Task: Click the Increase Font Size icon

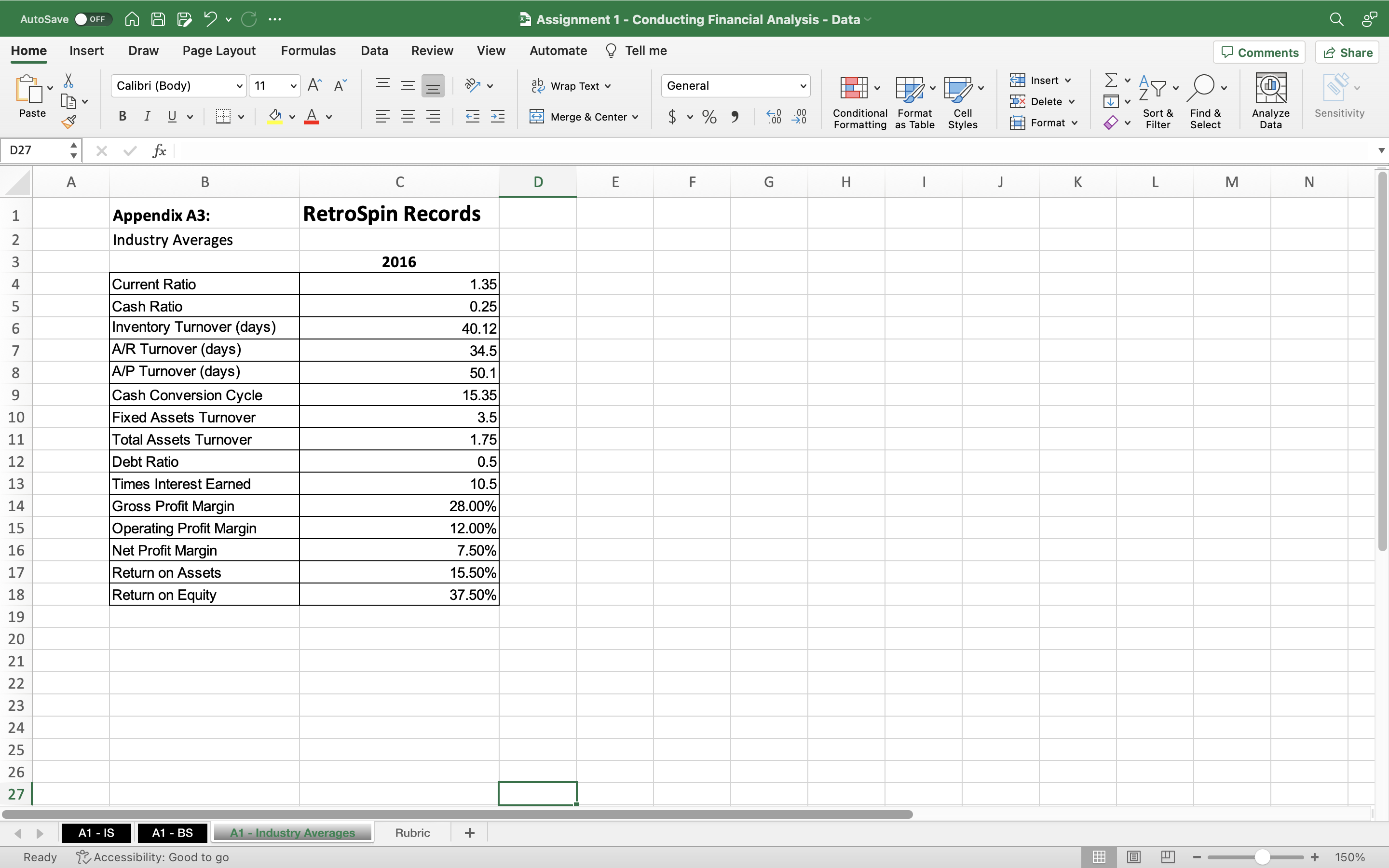Action: click(x=314, y=85)
